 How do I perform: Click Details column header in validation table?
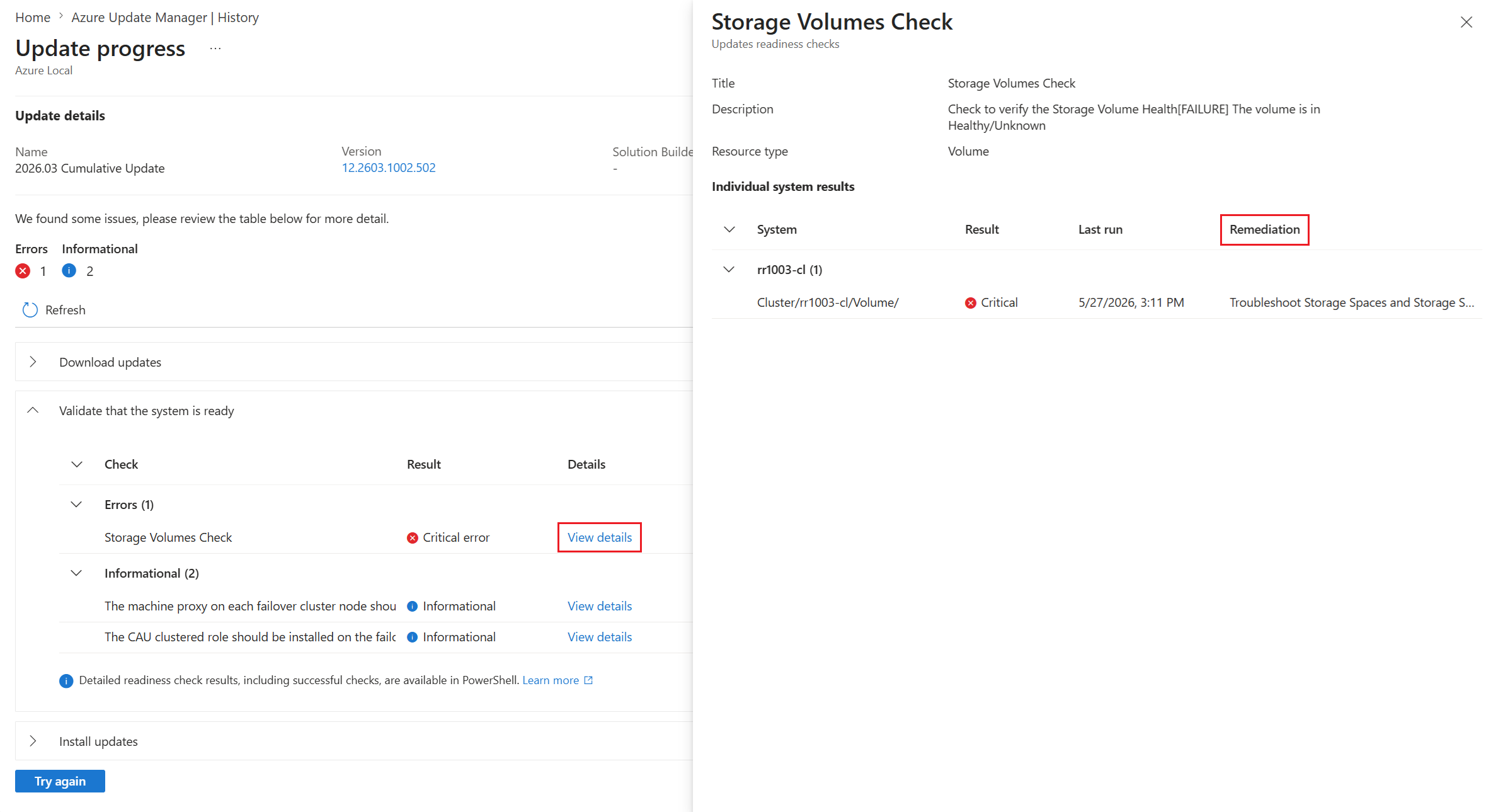click(x=586, y=464)
